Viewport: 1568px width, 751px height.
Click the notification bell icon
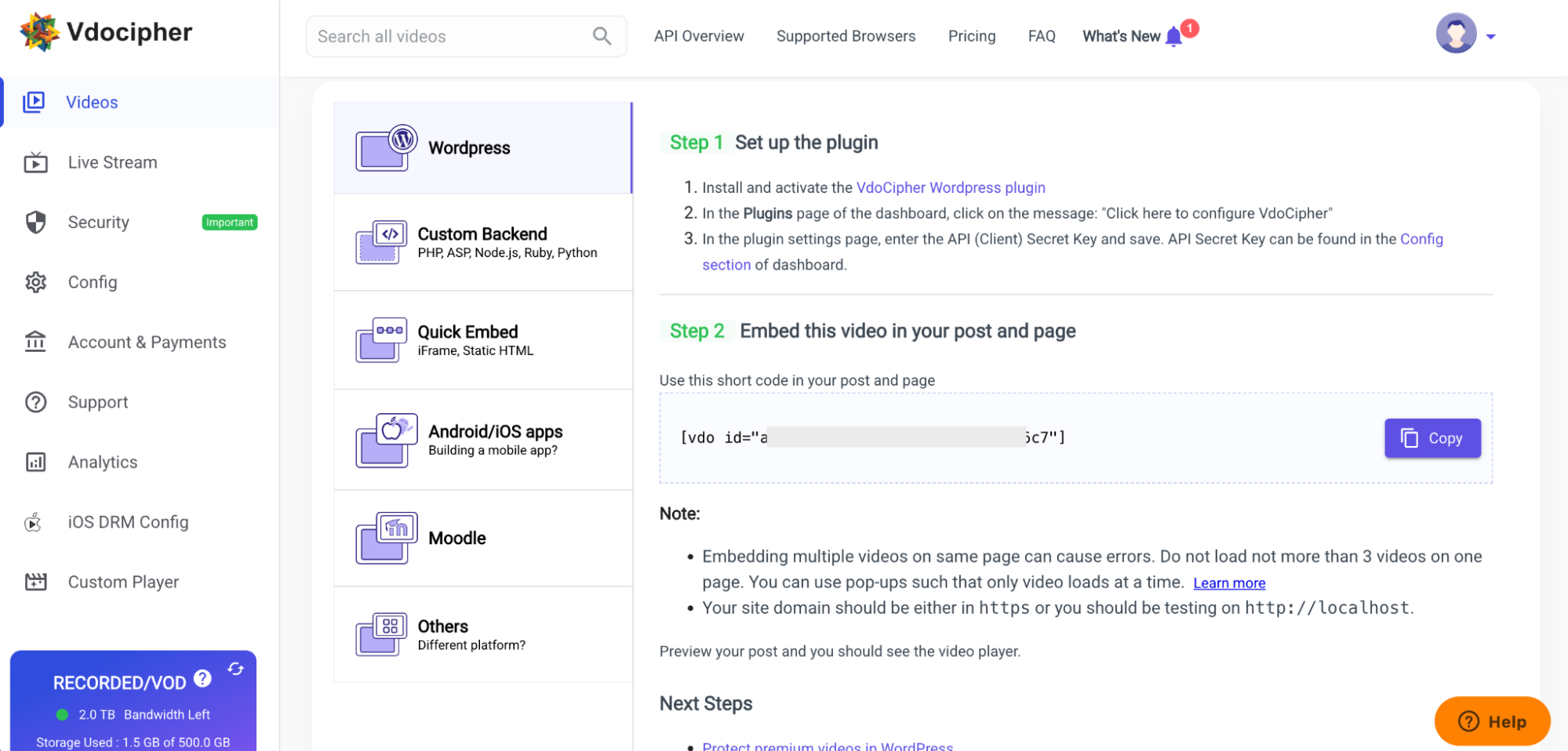click(1173, 35)
